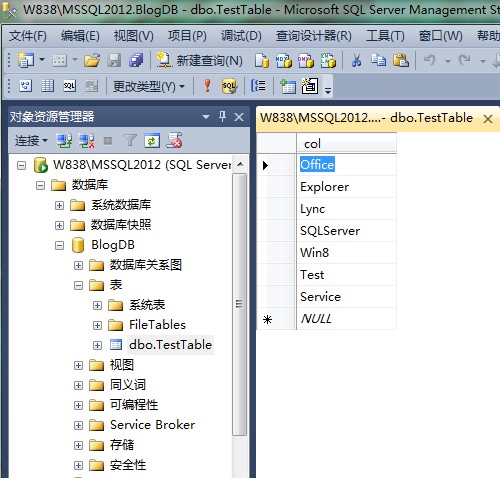The height and width of the screenshot is (478, 500).
Task: Open the 更改类型(Y) dropdown
Action: click(149, 86)
